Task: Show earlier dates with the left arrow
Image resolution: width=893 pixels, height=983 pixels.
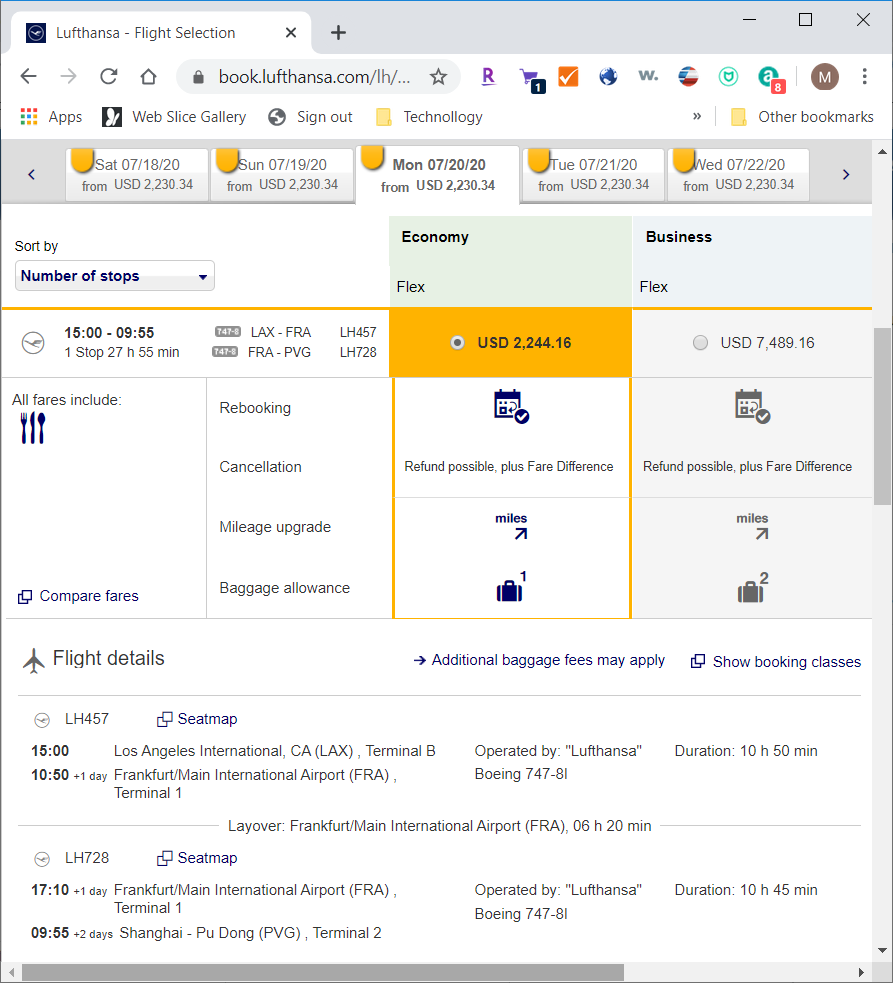Action: [x=31, y=174]
